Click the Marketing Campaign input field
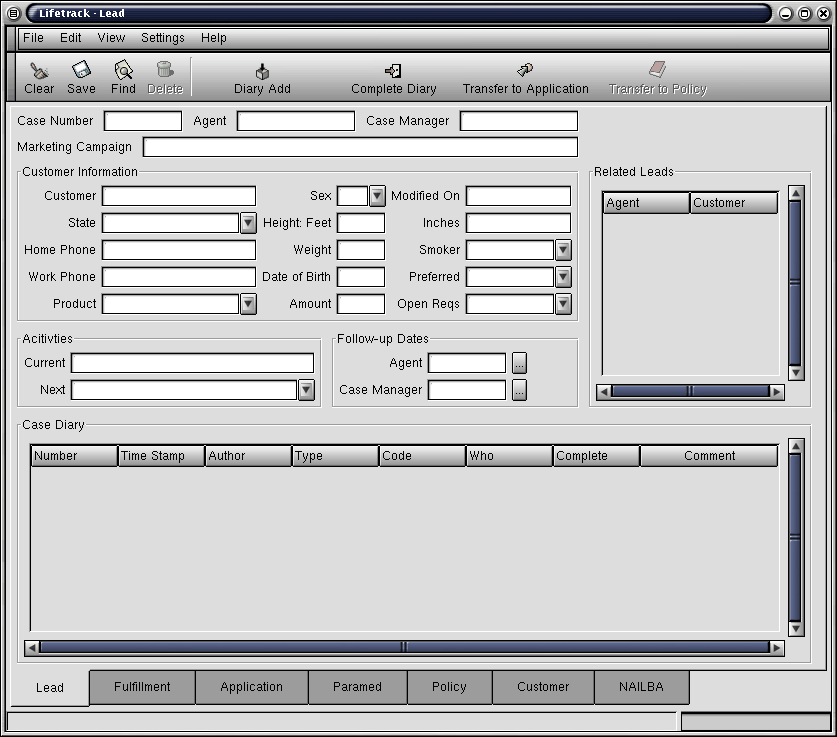Screen dimensions: 837x737 pyautogui.click(x=360, y=147)
